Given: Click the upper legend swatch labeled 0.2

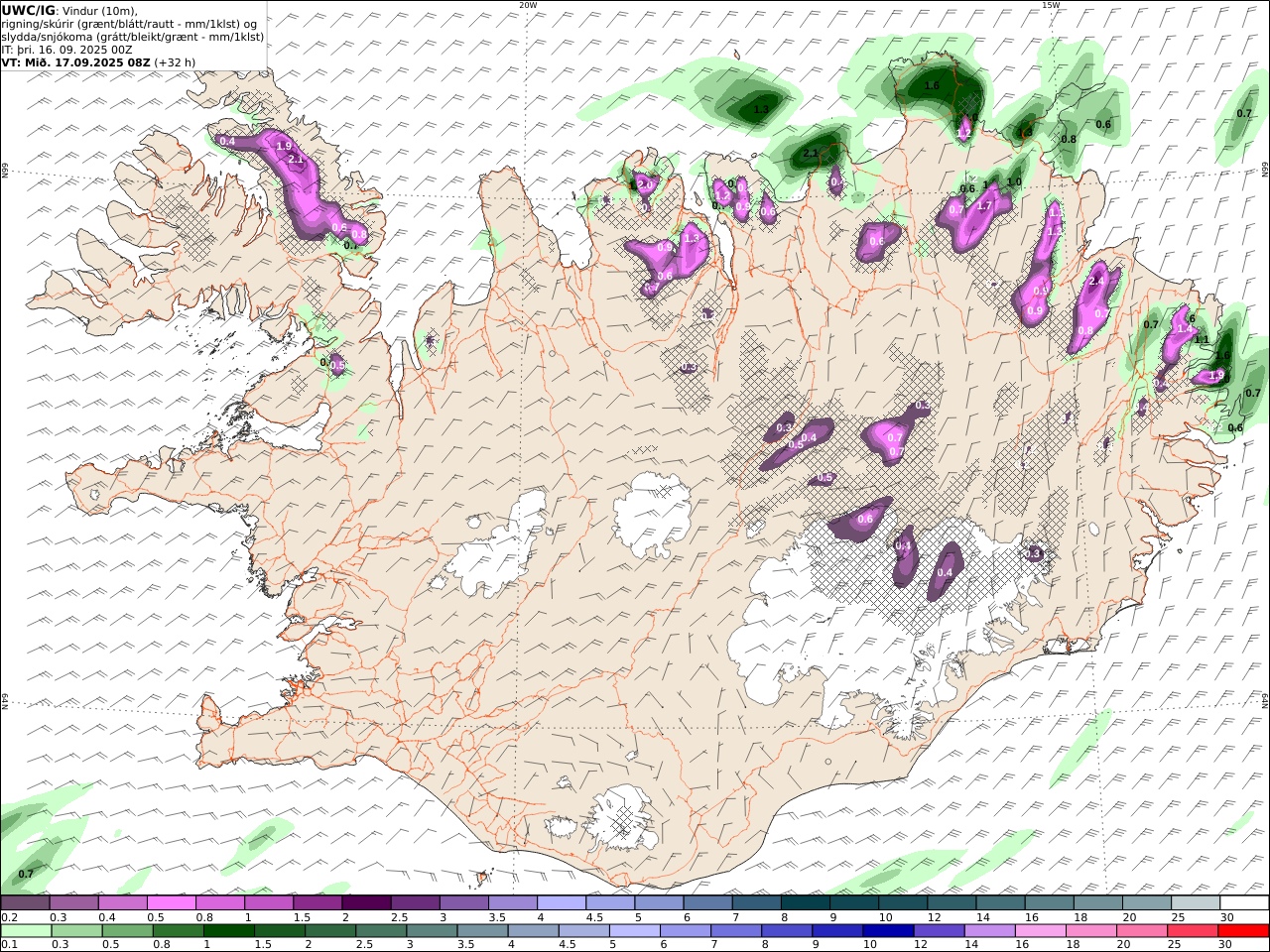Looking at the screenshot, I should 25,902.
